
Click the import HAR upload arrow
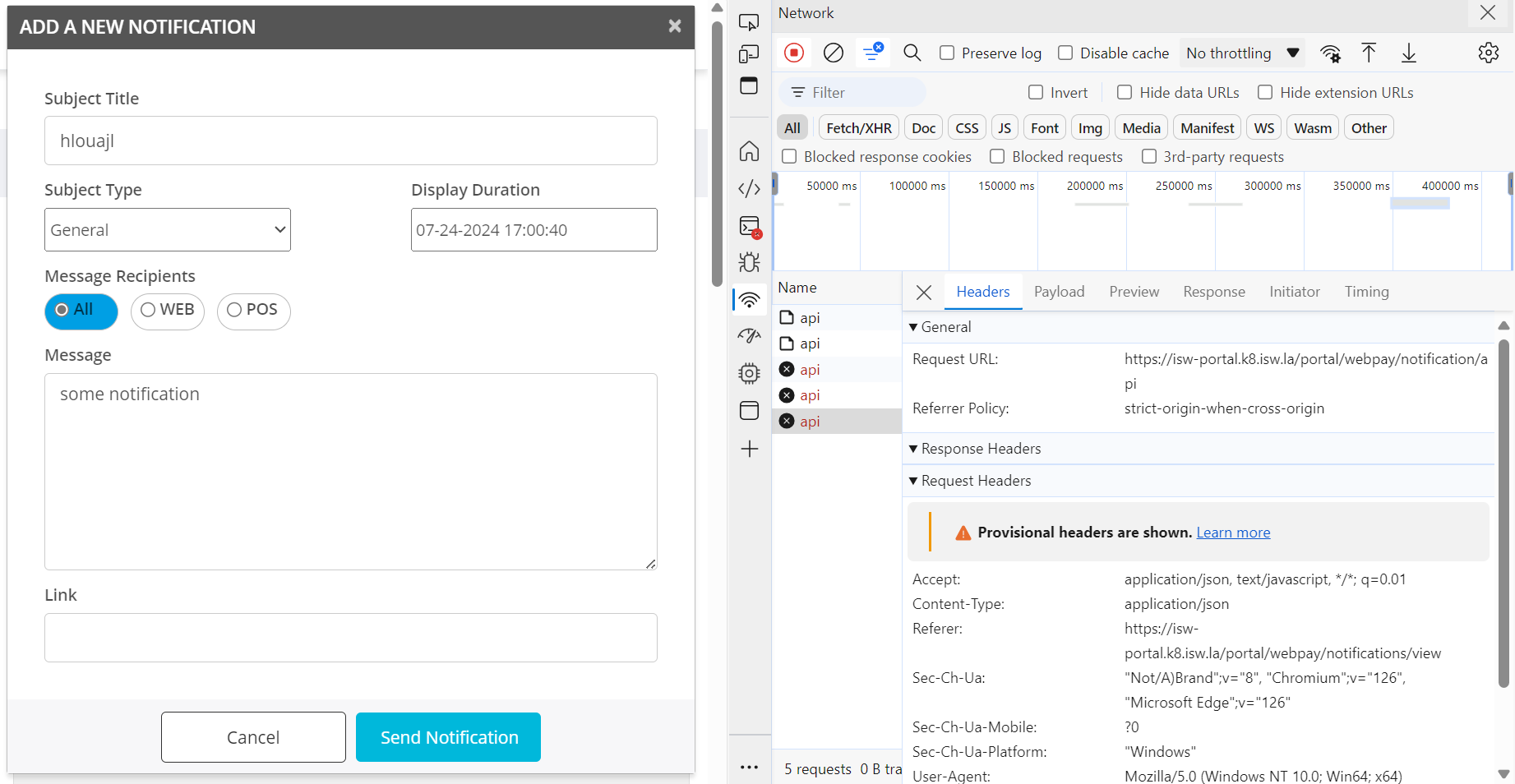pos(1369,53)
